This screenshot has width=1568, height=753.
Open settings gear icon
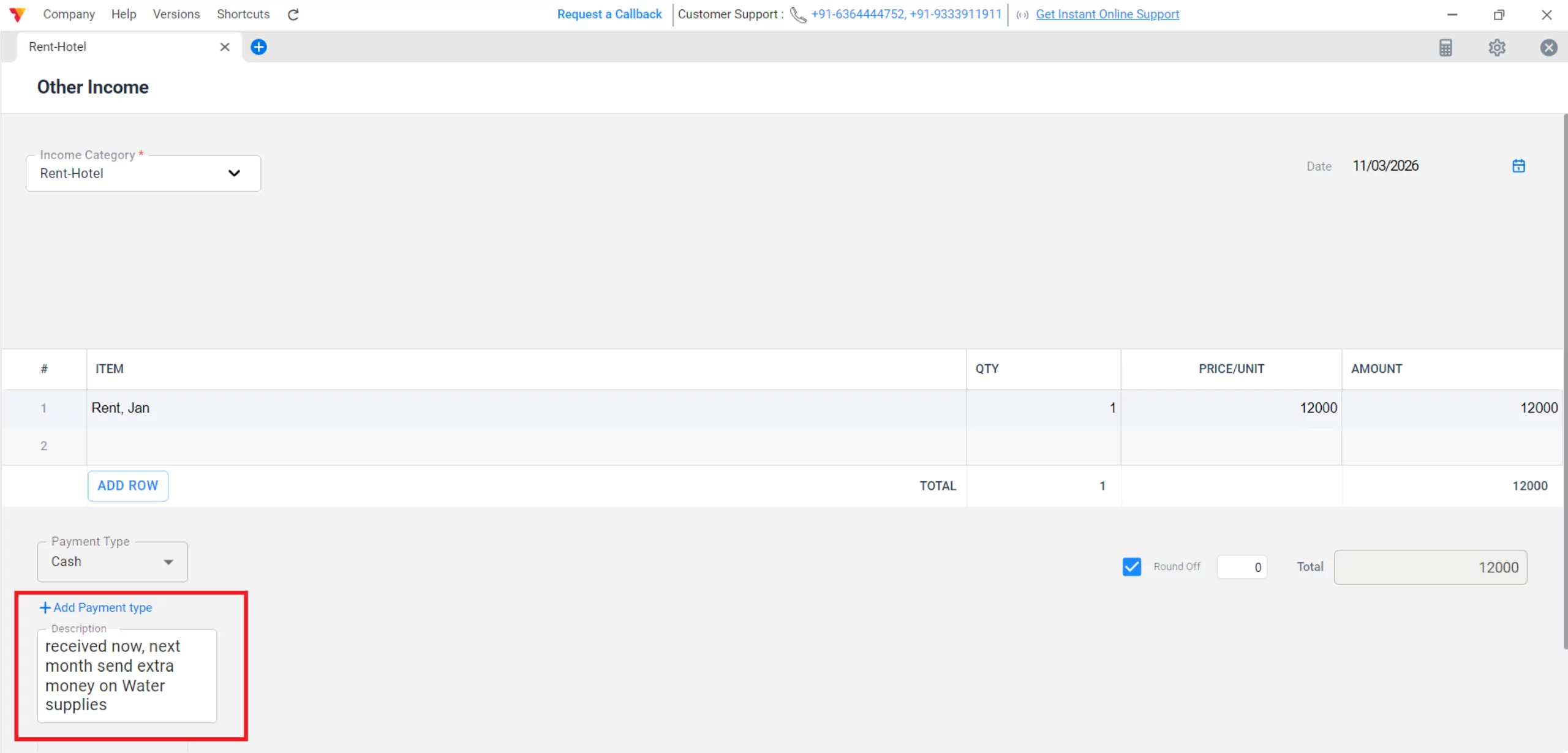[x=1497, y=48]
